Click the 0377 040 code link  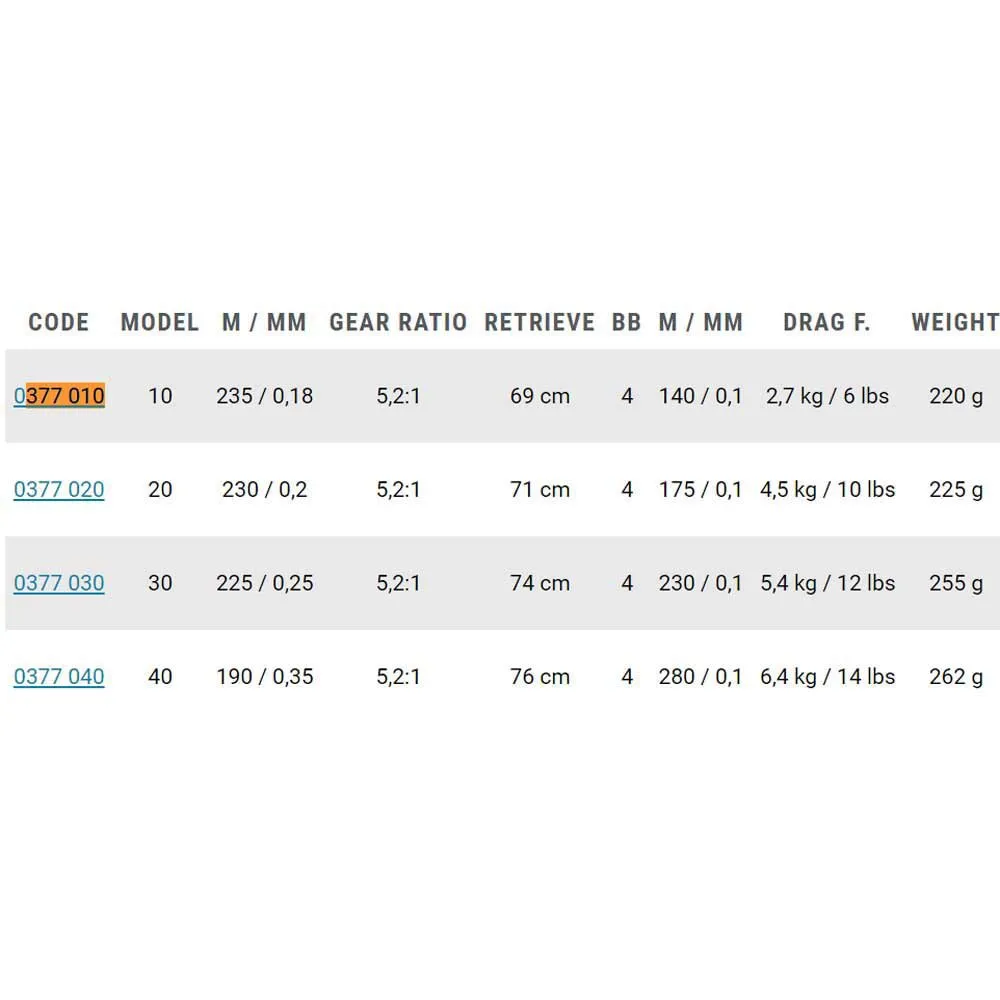tap(59, 677)
